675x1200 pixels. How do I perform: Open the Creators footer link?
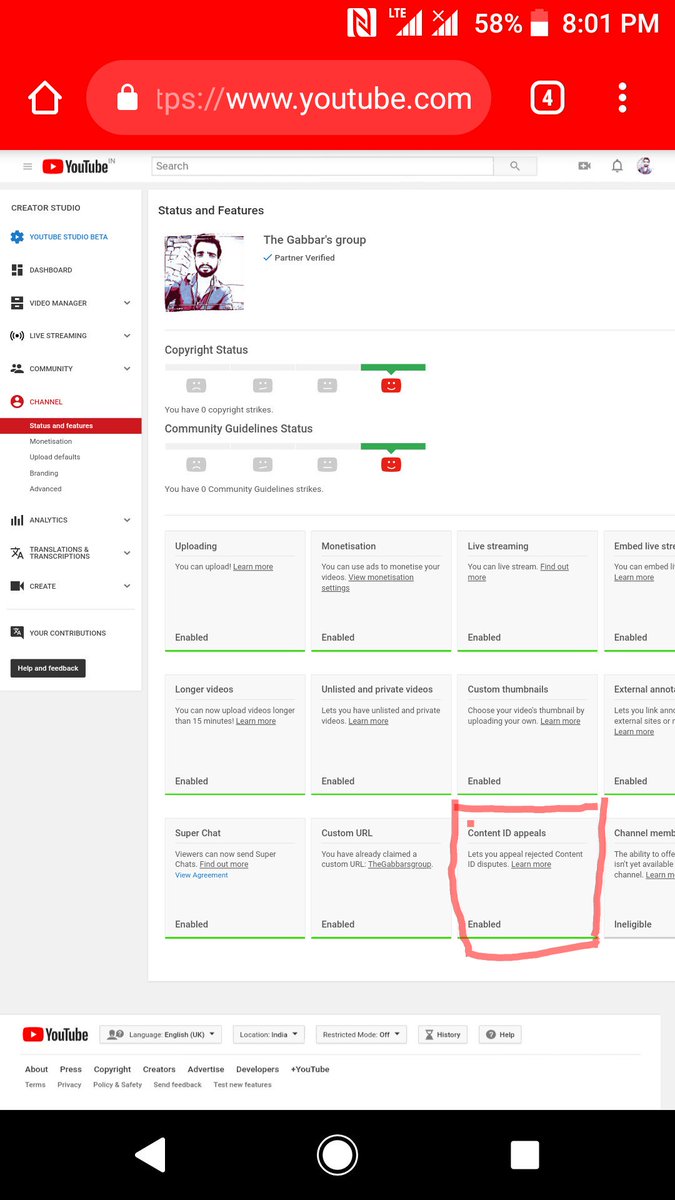pos(159,1069)
